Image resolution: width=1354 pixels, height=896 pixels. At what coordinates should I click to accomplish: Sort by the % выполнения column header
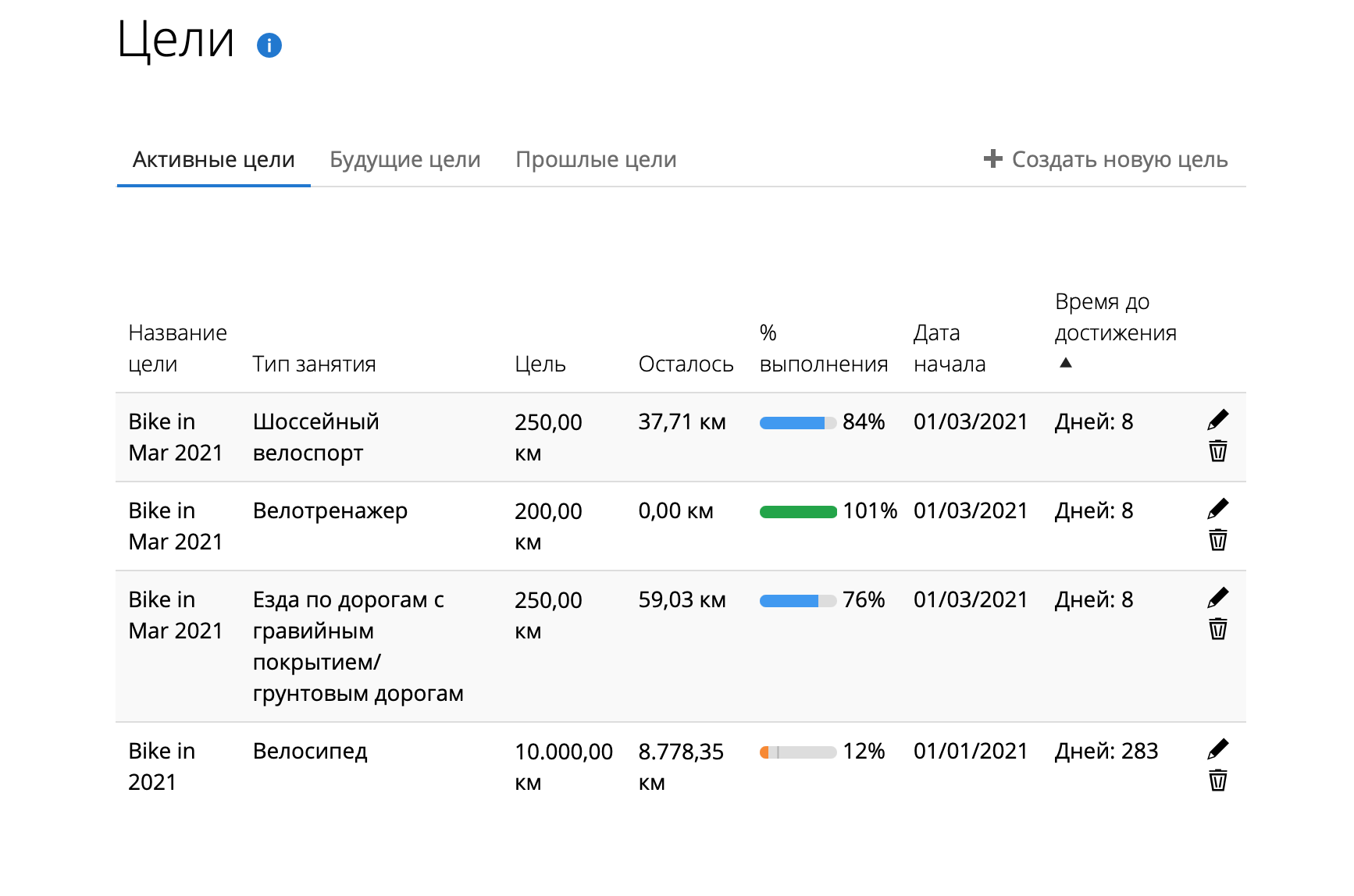(x=823, y=348)
